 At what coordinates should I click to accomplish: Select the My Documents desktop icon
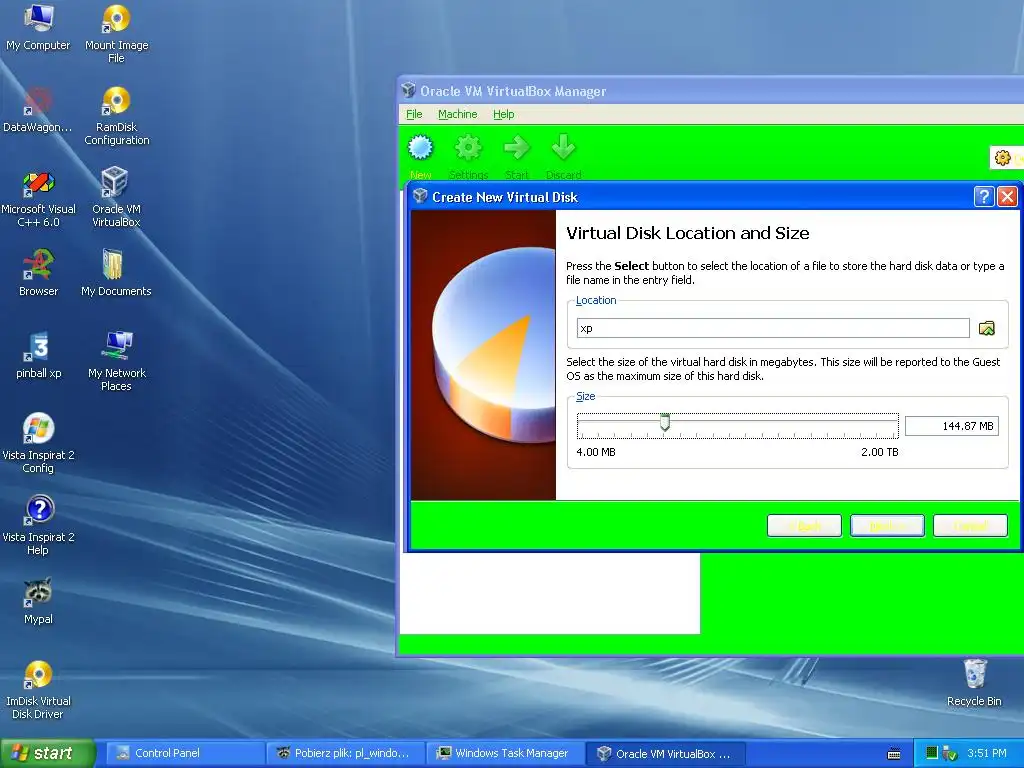pyautogui.click(x=116, y=273)
